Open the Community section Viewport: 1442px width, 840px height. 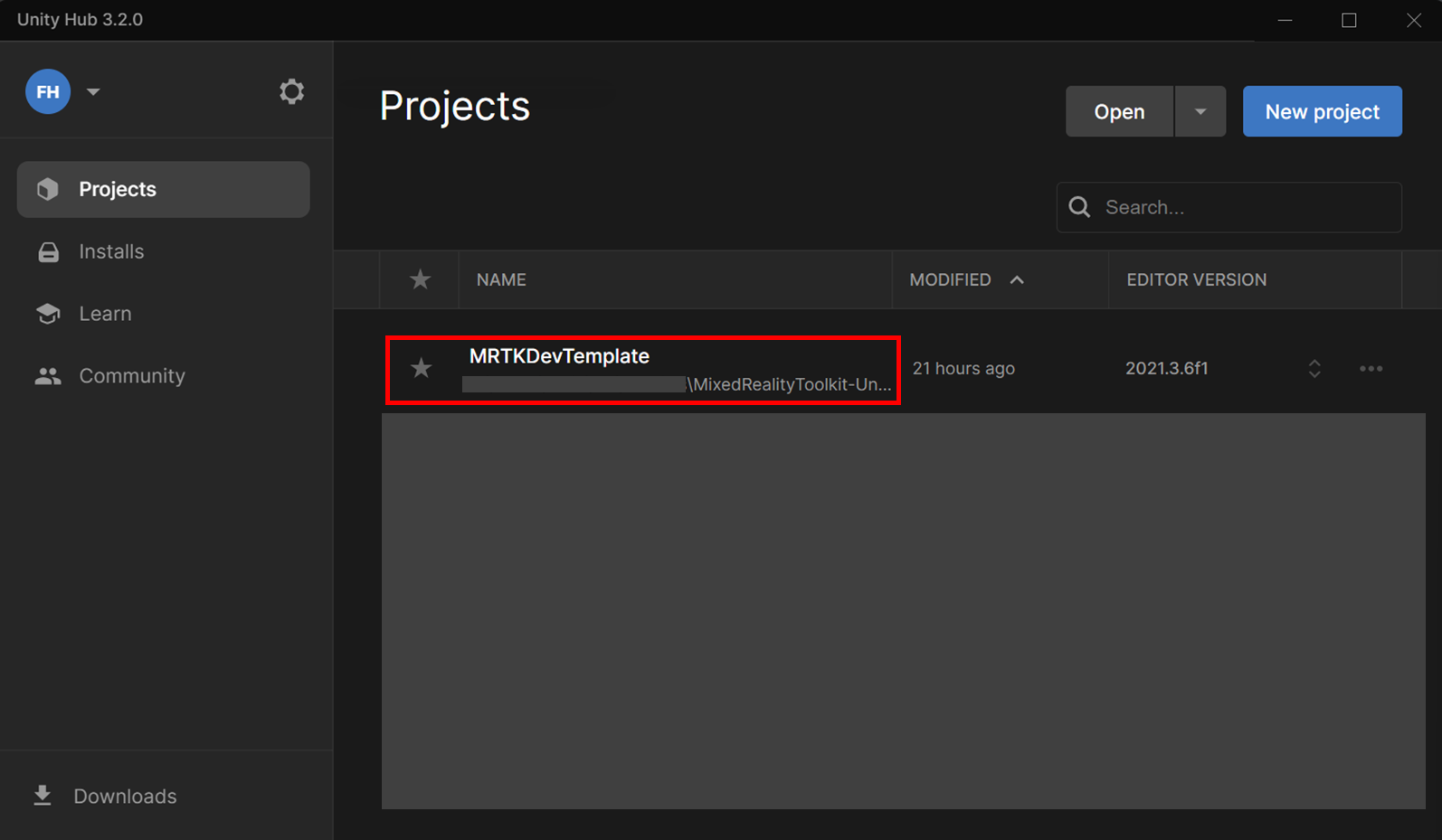132,376
